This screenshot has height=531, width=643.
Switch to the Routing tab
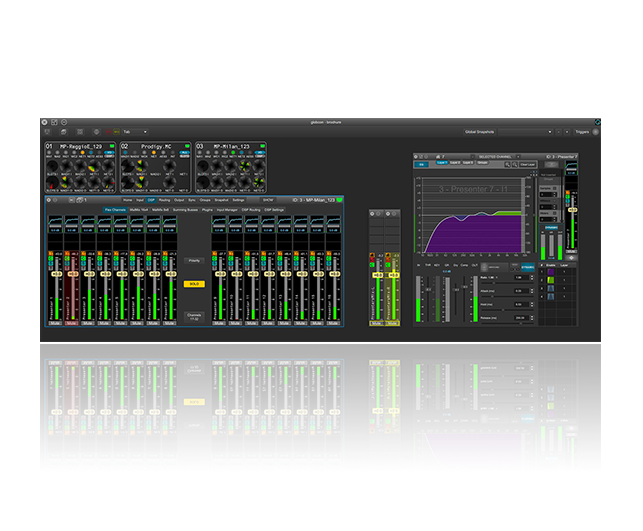(x=164, y=200)
